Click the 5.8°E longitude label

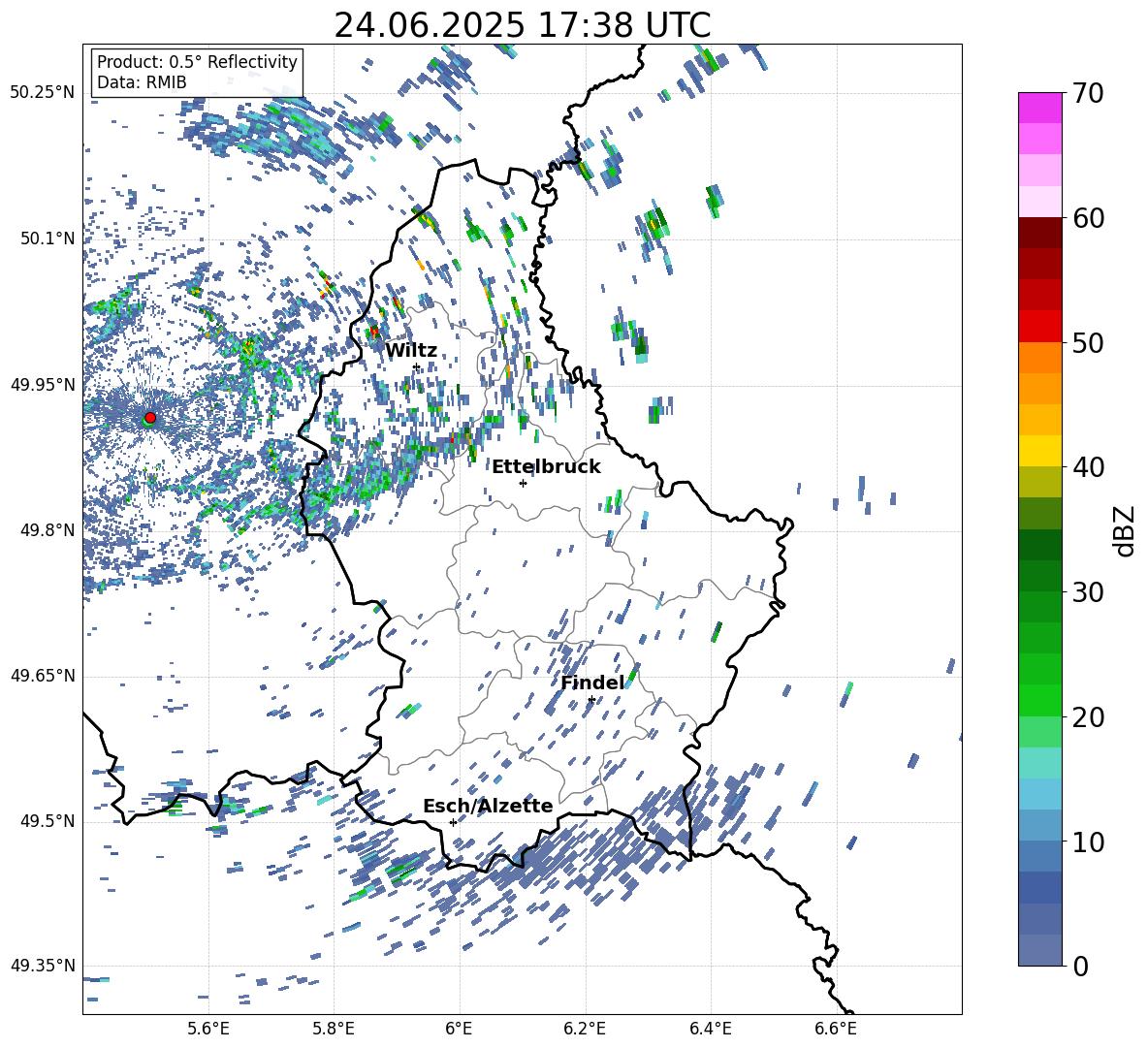[x=334, y=1029]
